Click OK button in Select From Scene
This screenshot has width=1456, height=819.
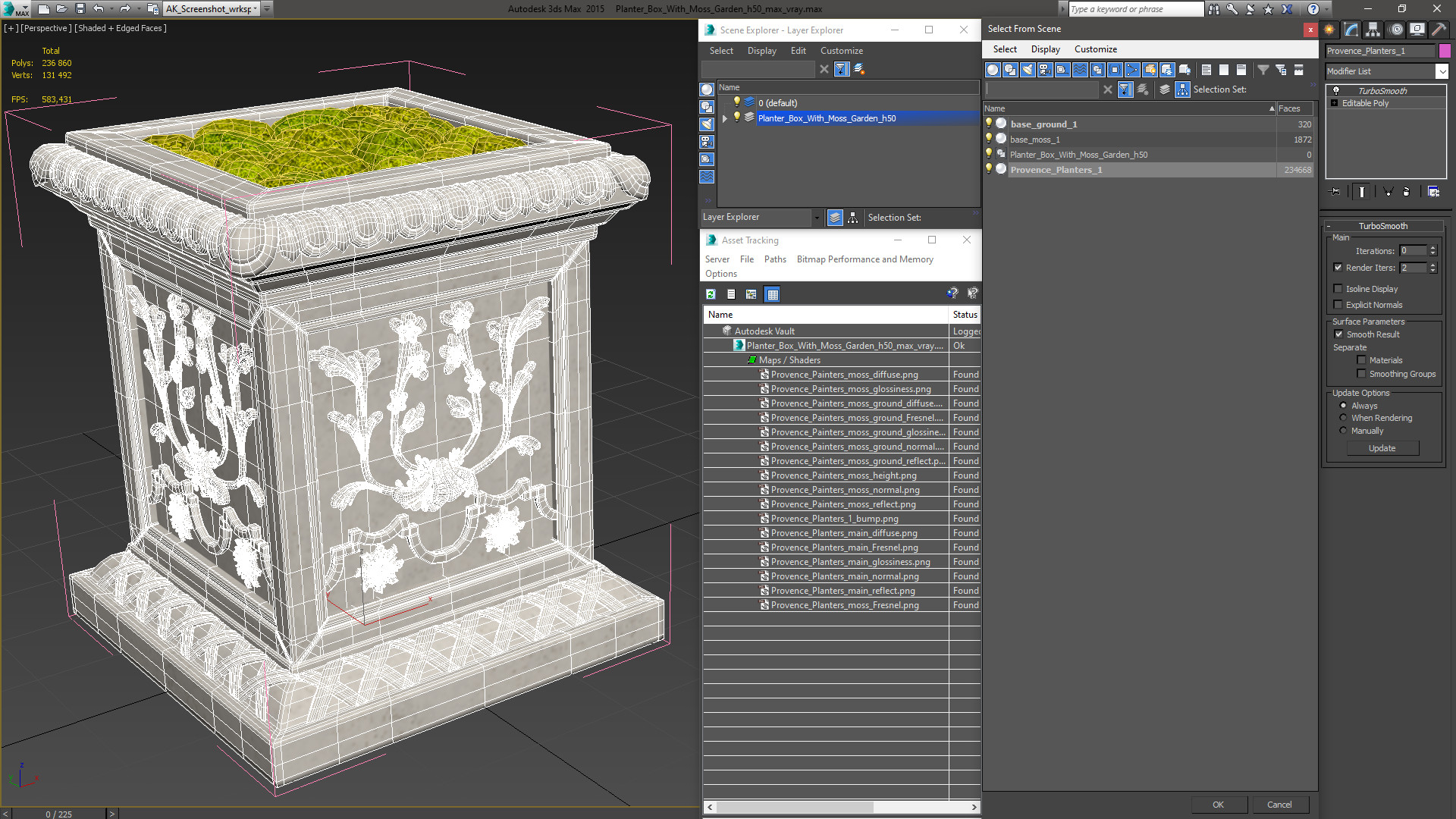[1218, 805]
